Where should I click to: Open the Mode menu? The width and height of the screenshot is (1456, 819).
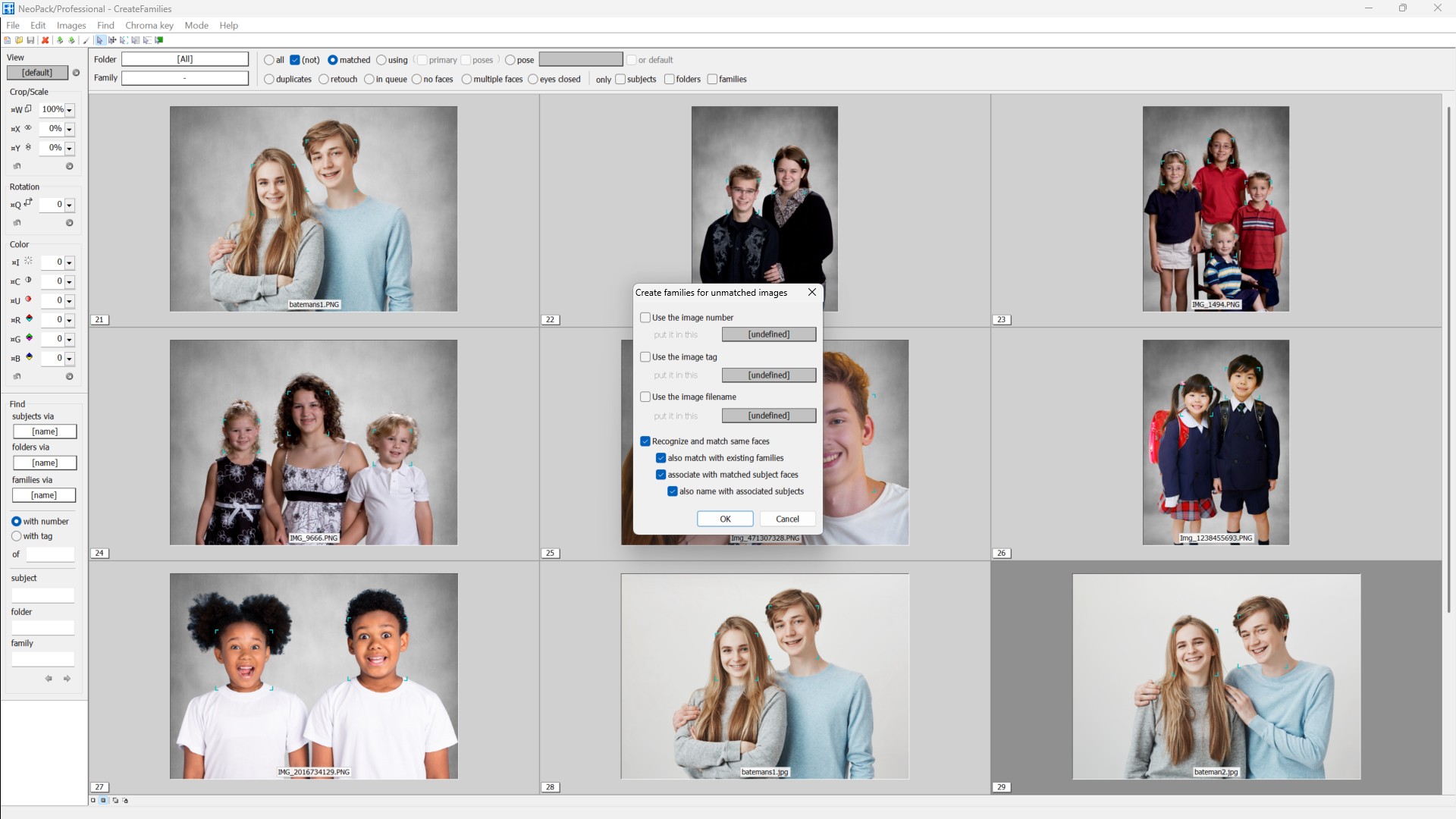point(196,25)
